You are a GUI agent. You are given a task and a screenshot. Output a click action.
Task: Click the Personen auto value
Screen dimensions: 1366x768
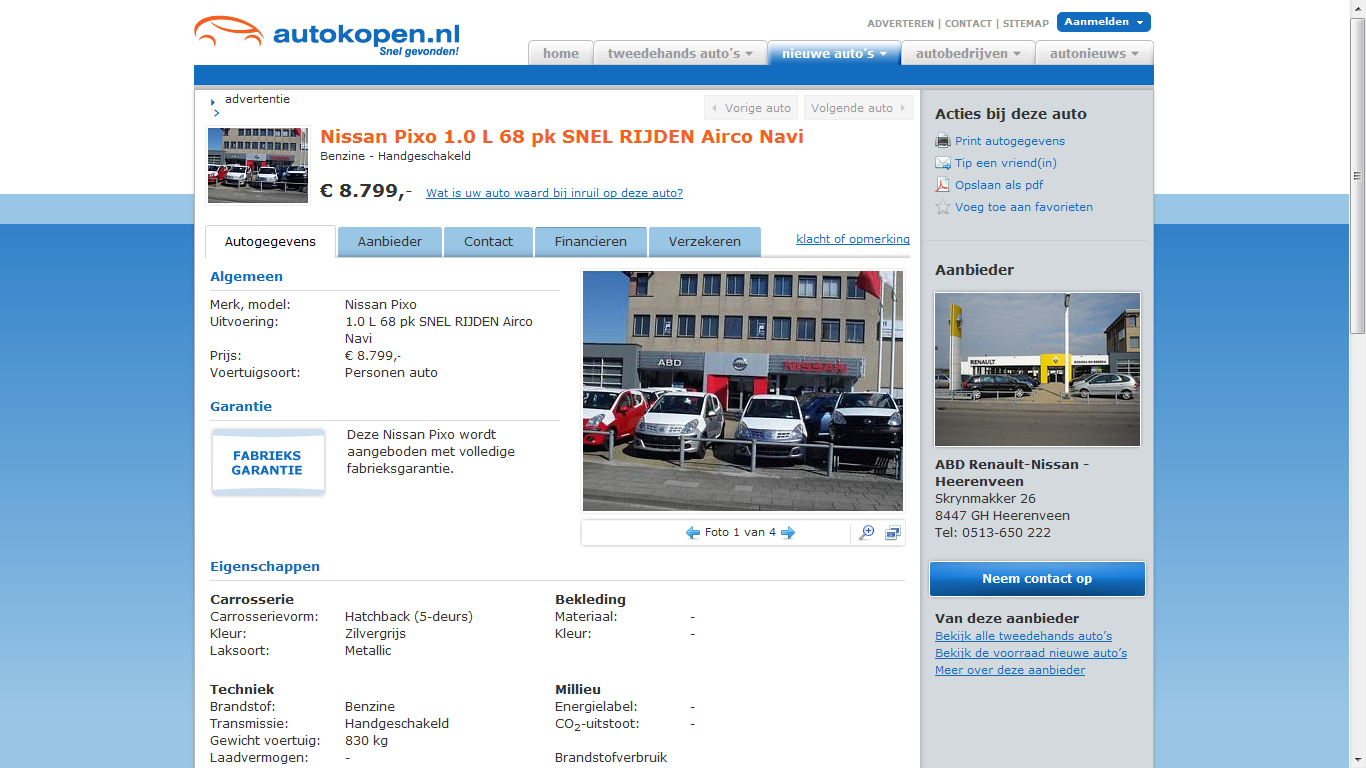[391, 373]
